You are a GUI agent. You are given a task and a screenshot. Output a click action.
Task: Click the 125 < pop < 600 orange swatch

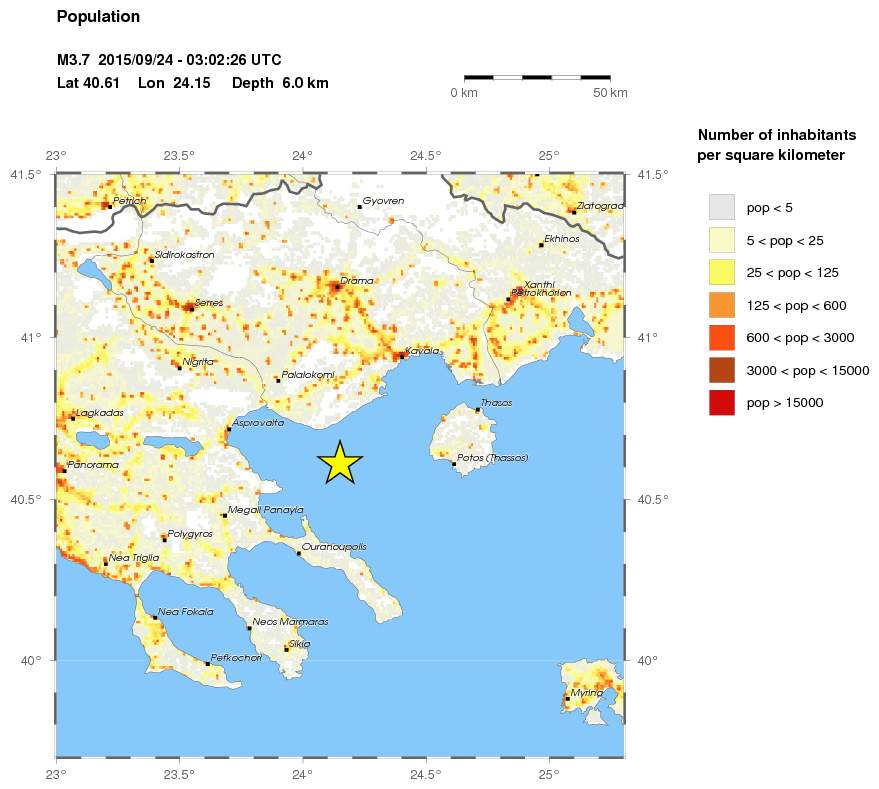click(721, 305)
